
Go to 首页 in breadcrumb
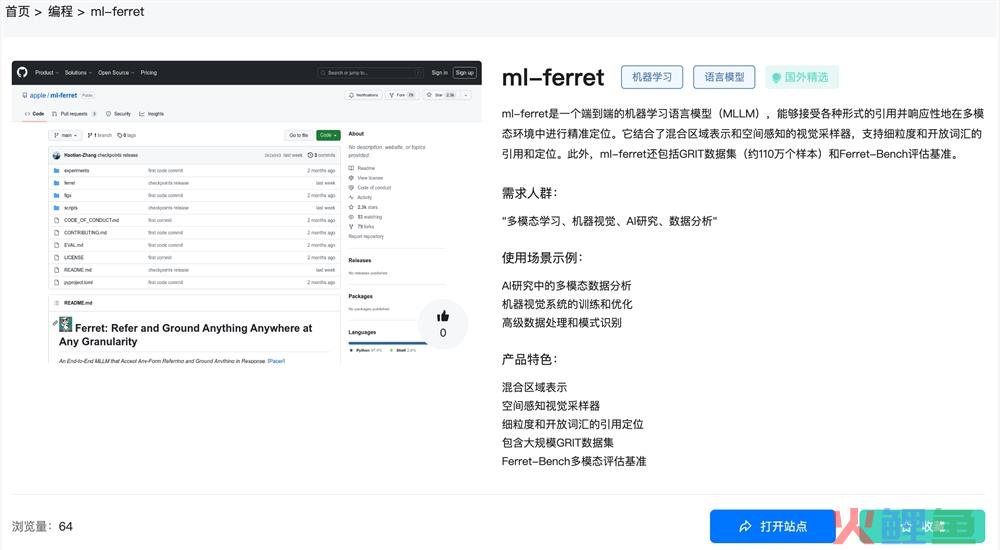pyautogui.click(x=18, y=12)
